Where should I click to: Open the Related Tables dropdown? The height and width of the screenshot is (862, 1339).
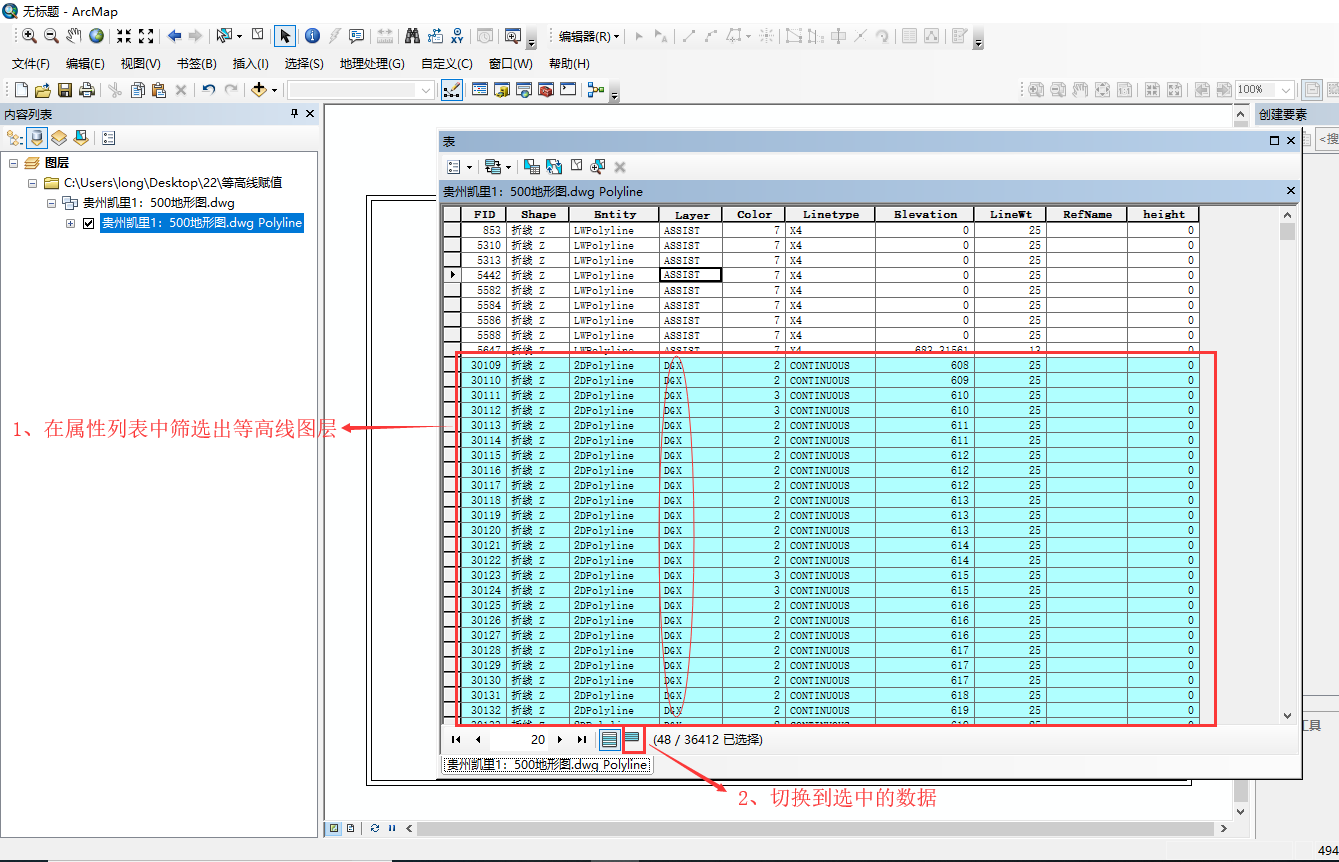point(497,166)
